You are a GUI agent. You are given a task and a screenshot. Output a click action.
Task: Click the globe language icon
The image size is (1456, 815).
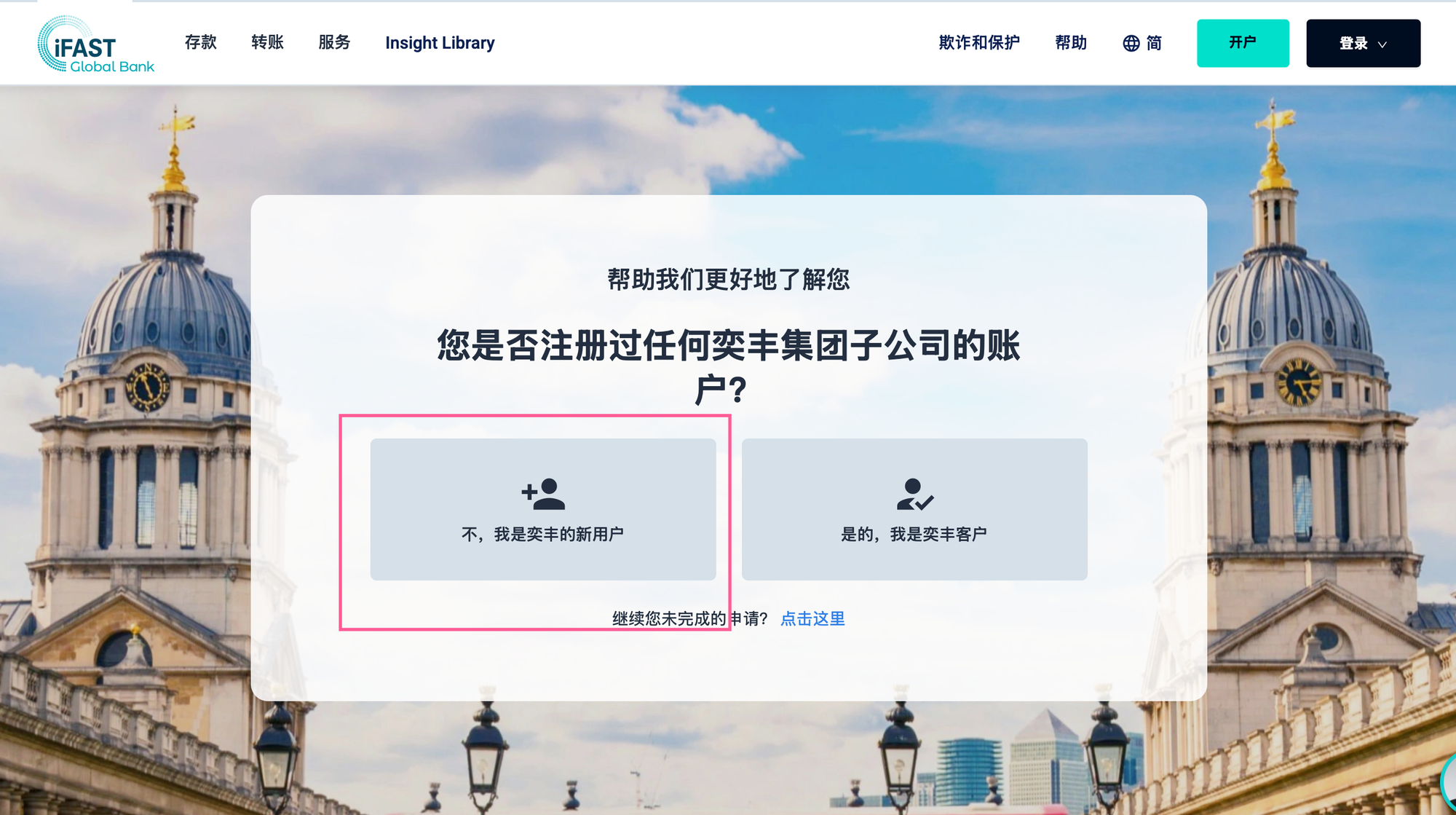click(1131, 44)
